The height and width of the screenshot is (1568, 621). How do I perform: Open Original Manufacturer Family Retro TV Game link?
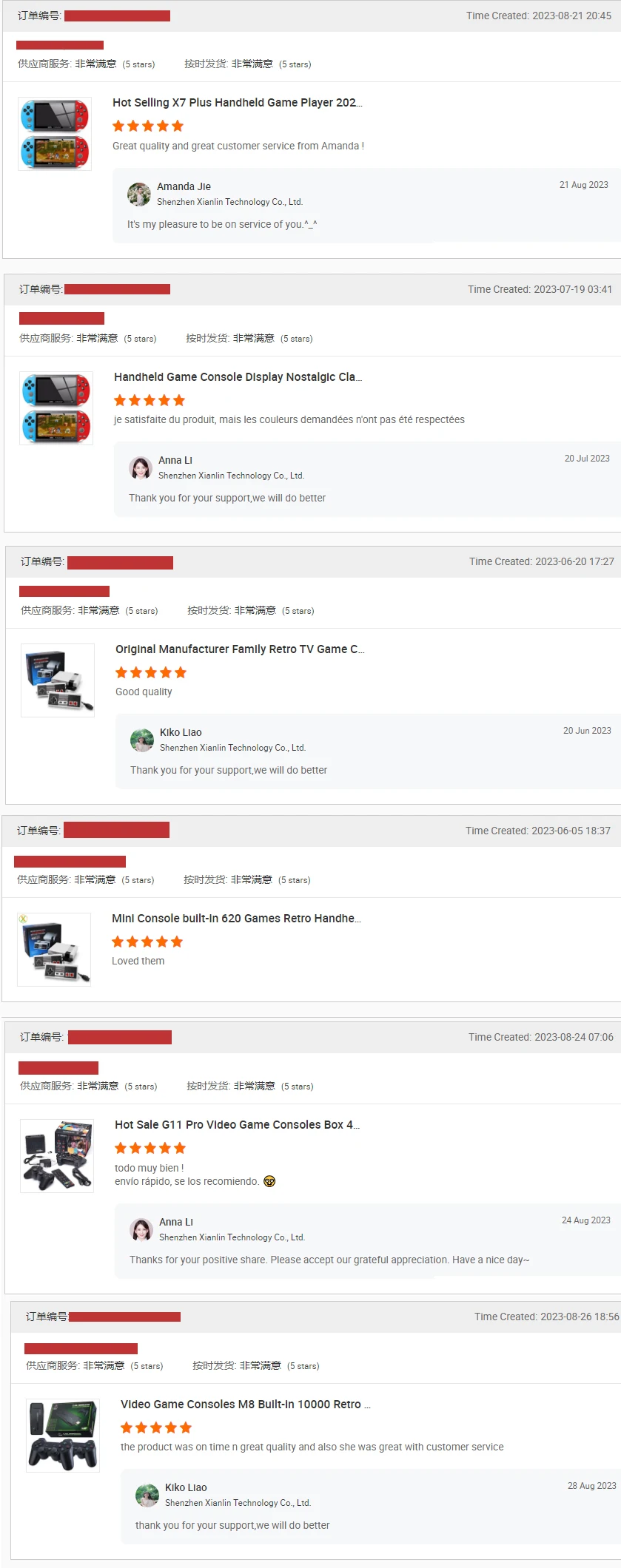pos(240,649)
